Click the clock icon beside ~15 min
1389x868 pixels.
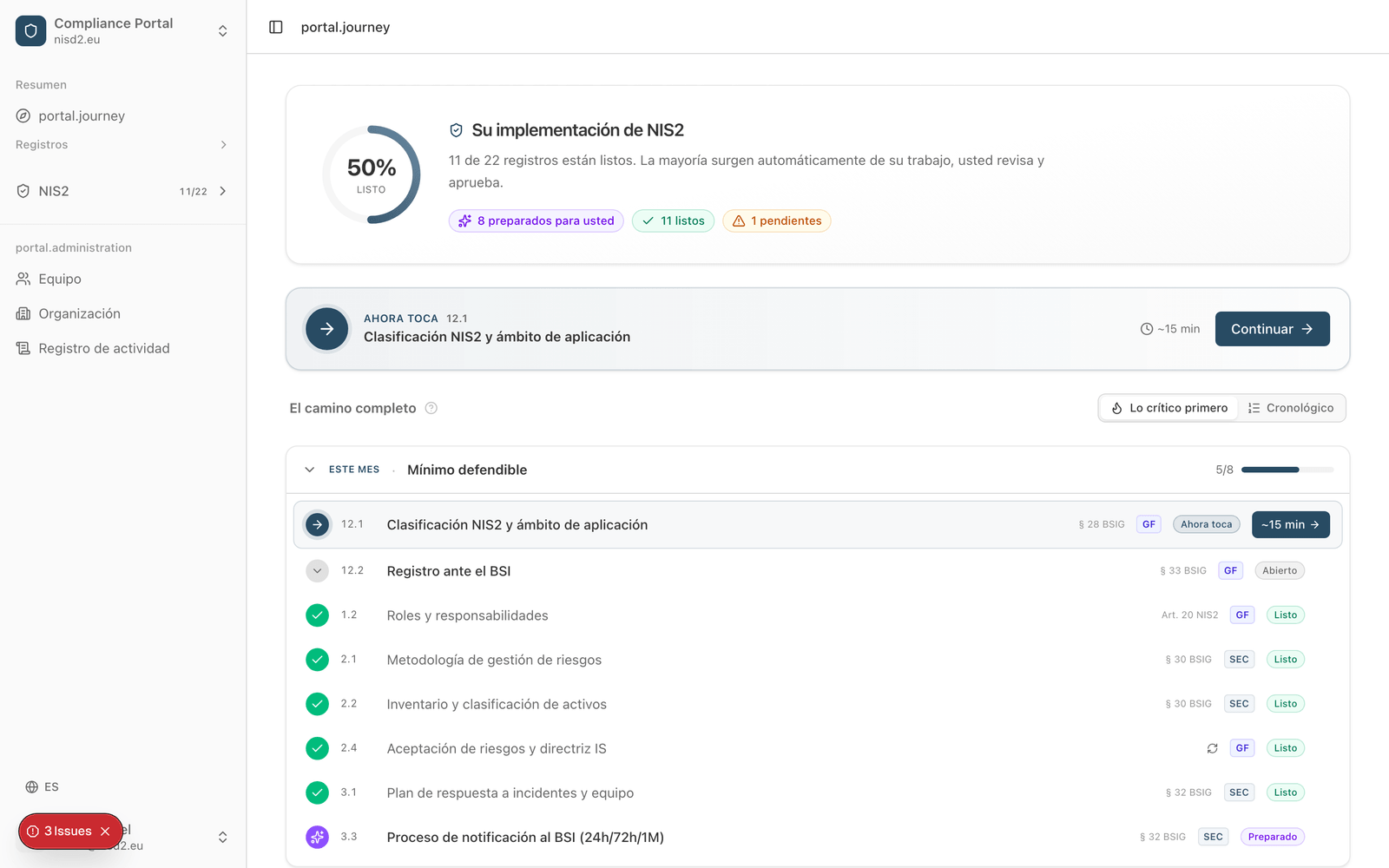click(1147, 329)
